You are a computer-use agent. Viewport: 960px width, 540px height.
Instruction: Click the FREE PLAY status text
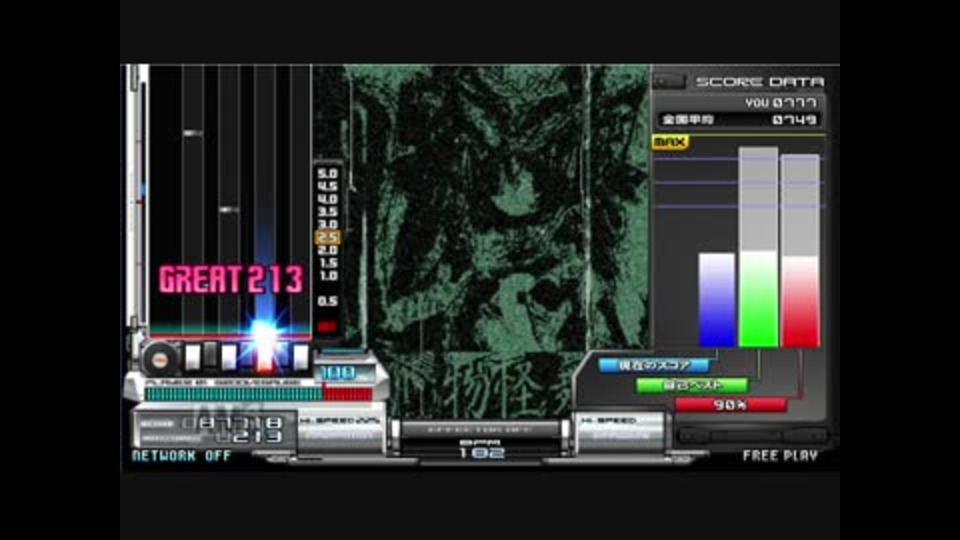780,456
